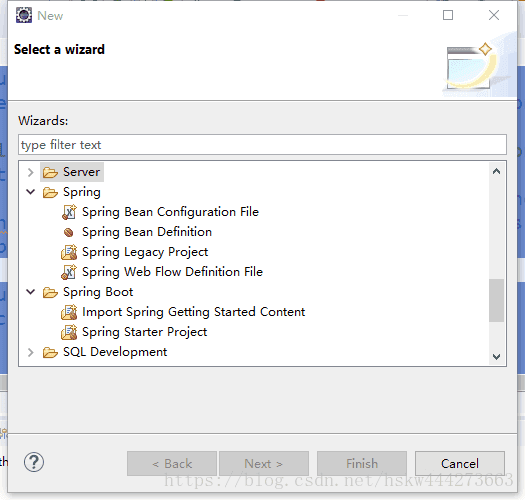Click the Spring Bean Configuration File icon
Screen dimensions: 525x500
click(69, 212)
